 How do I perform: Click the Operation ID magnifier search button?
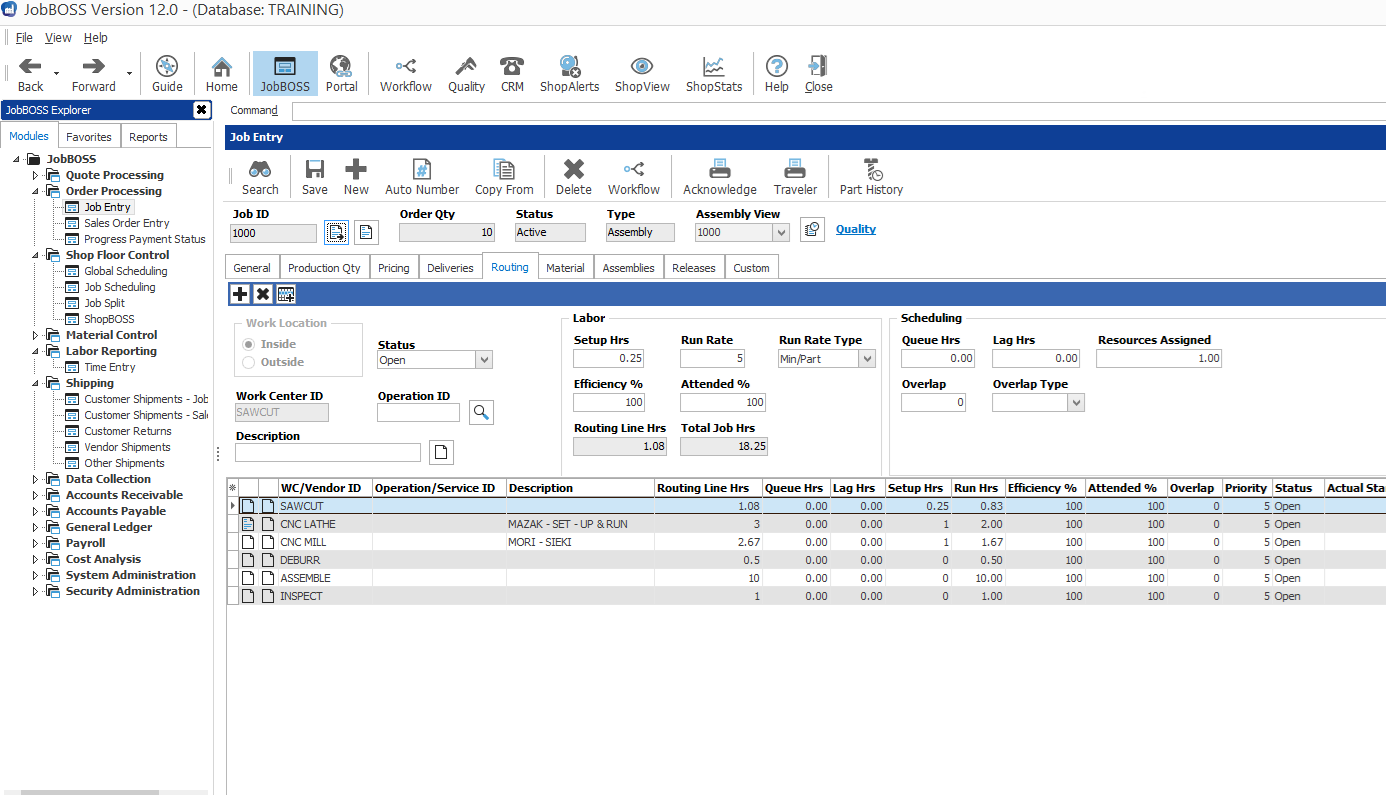[x=481, y=411]
